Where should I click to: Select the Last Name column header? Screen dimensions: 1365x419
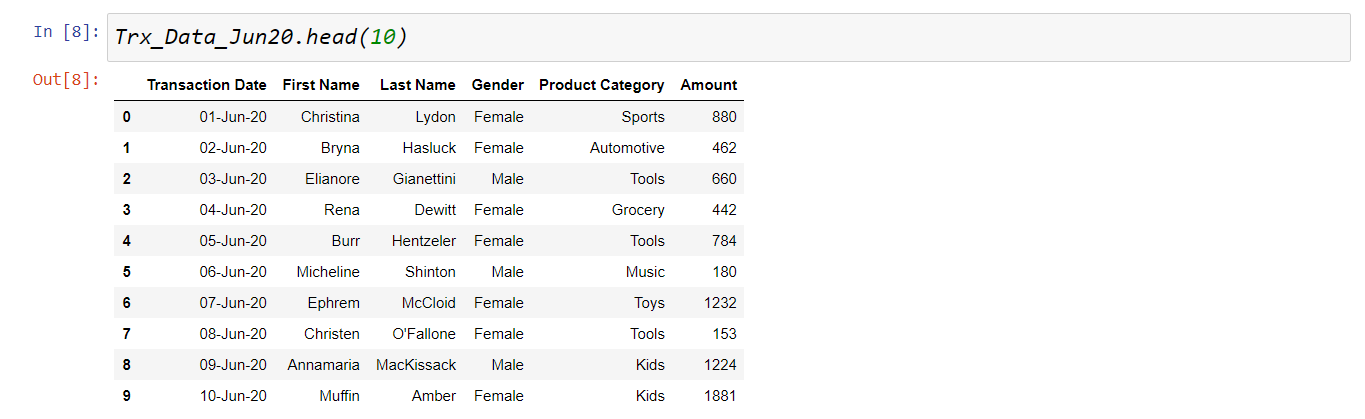(x=418, y=85)
